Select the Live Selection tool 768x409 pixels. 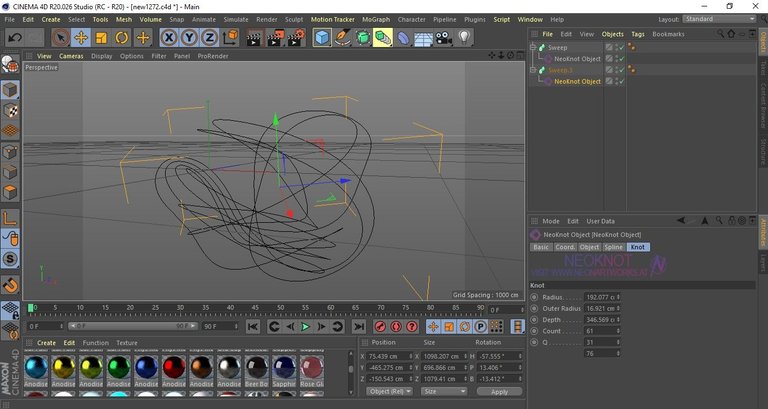click(61, 38)
